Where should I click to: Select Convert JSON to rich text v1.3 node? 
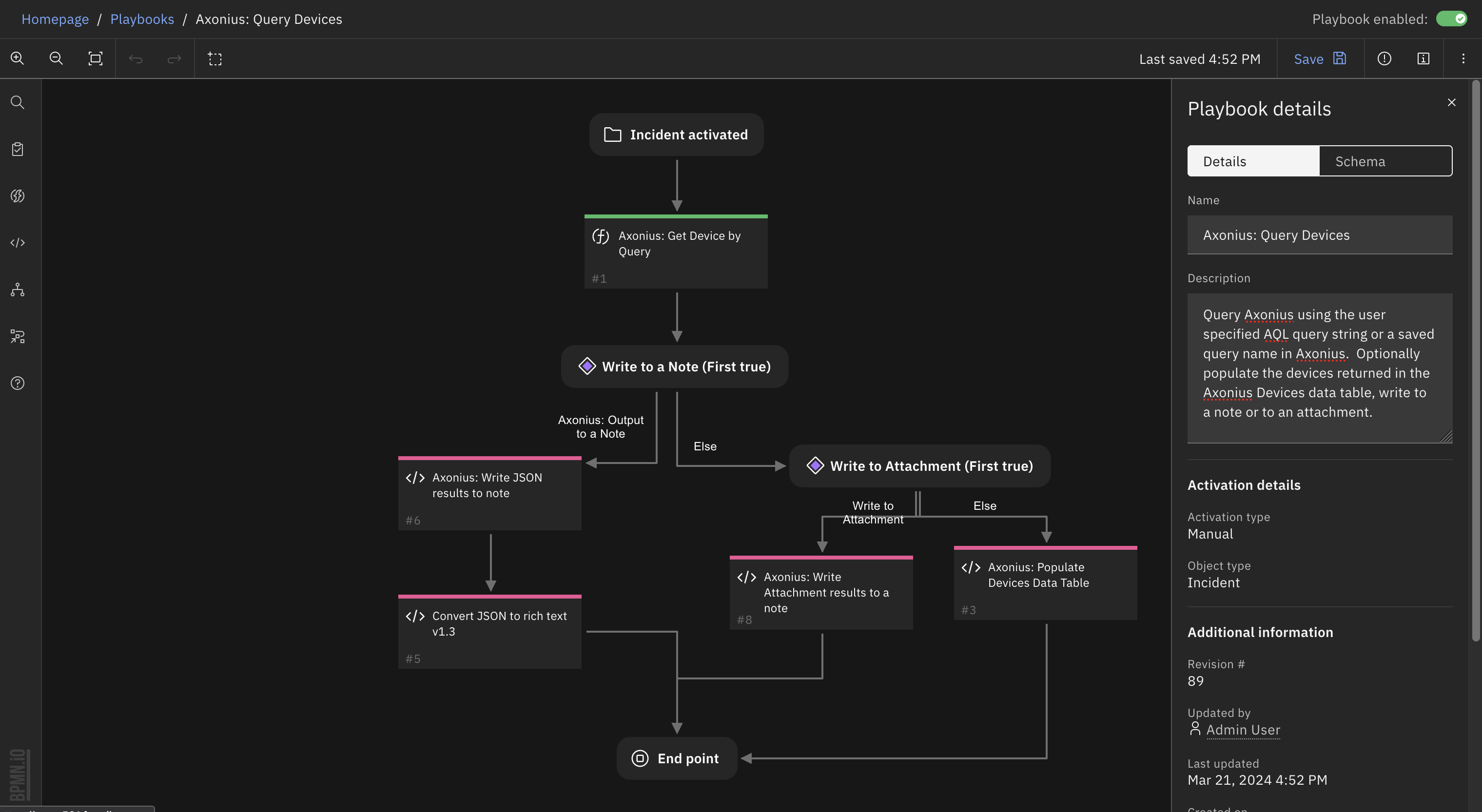489,632
